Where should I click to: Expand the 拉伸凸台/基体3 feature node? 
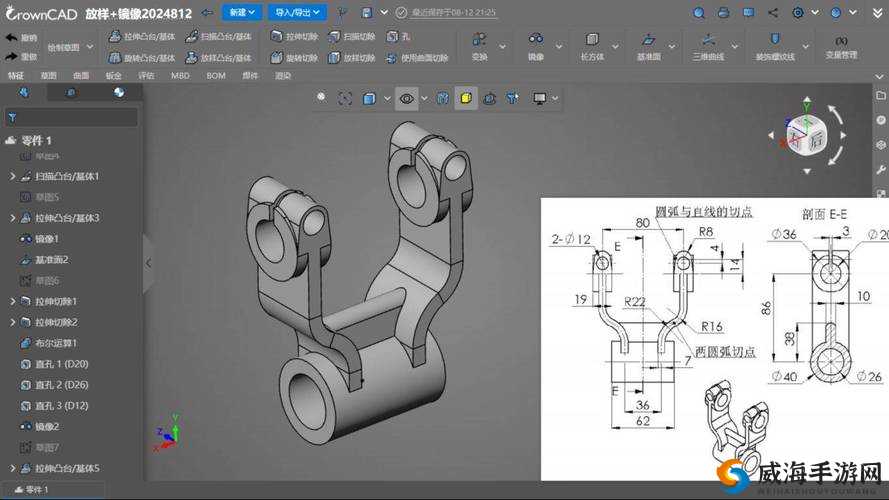pyautogui.click(x=12, y=218)
